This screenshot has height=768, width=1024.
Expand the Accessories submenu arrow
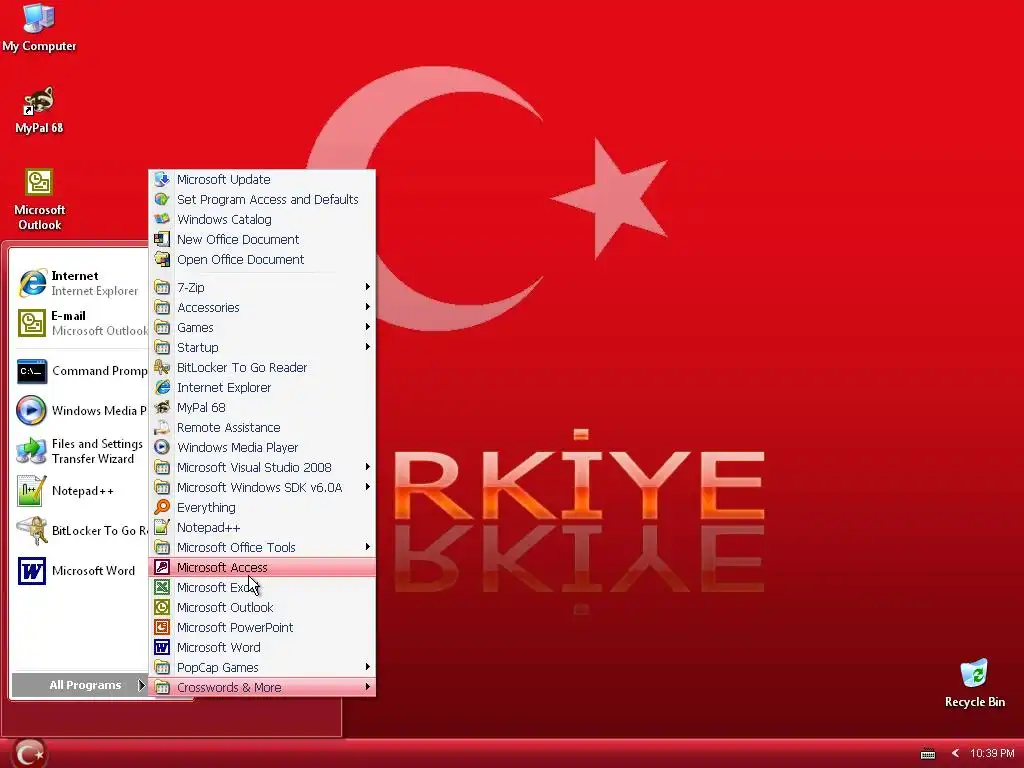[368, 307]
